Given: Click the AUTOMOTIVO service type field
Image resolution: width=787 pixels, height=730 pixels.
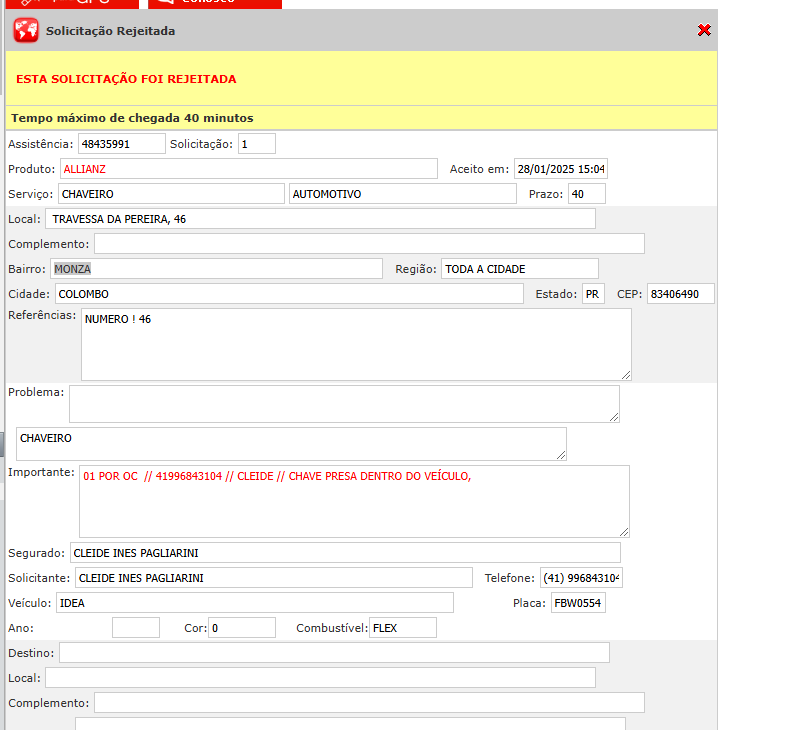Looking at the screenshot, I should pos(402,194).
